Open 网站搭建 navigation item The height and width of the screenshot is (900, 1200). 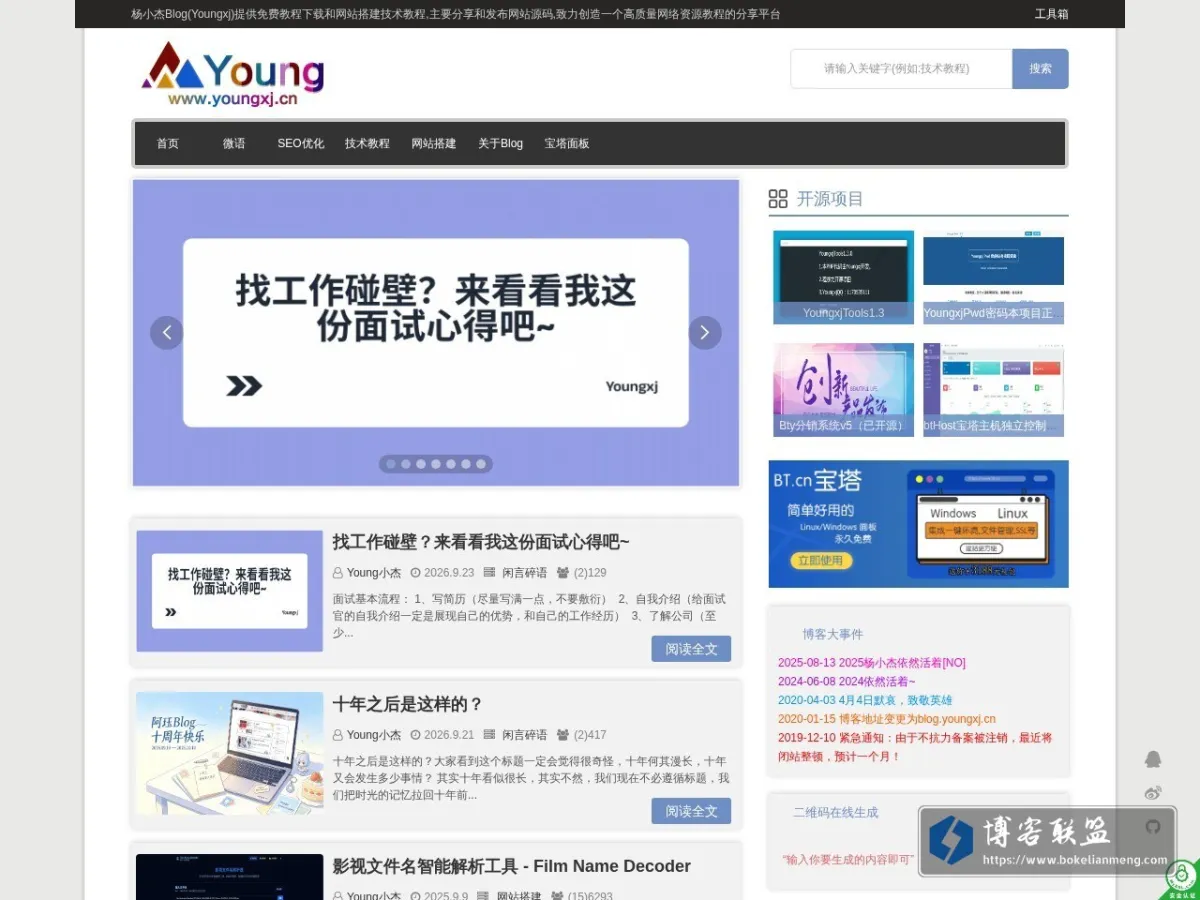[434, 144]
